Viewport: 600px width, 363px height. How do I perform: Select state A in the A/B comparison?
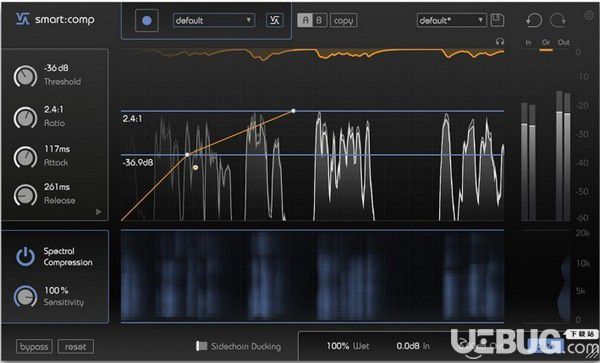coord(305,20)
